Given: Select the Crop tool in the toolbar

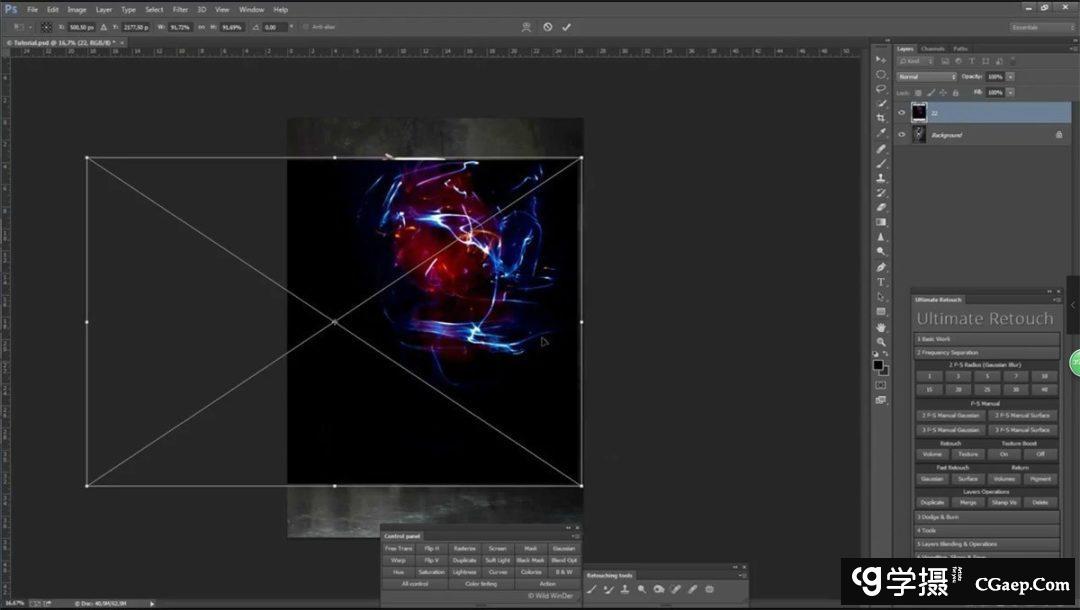Looking at the screenshot, I should [881, 118].
